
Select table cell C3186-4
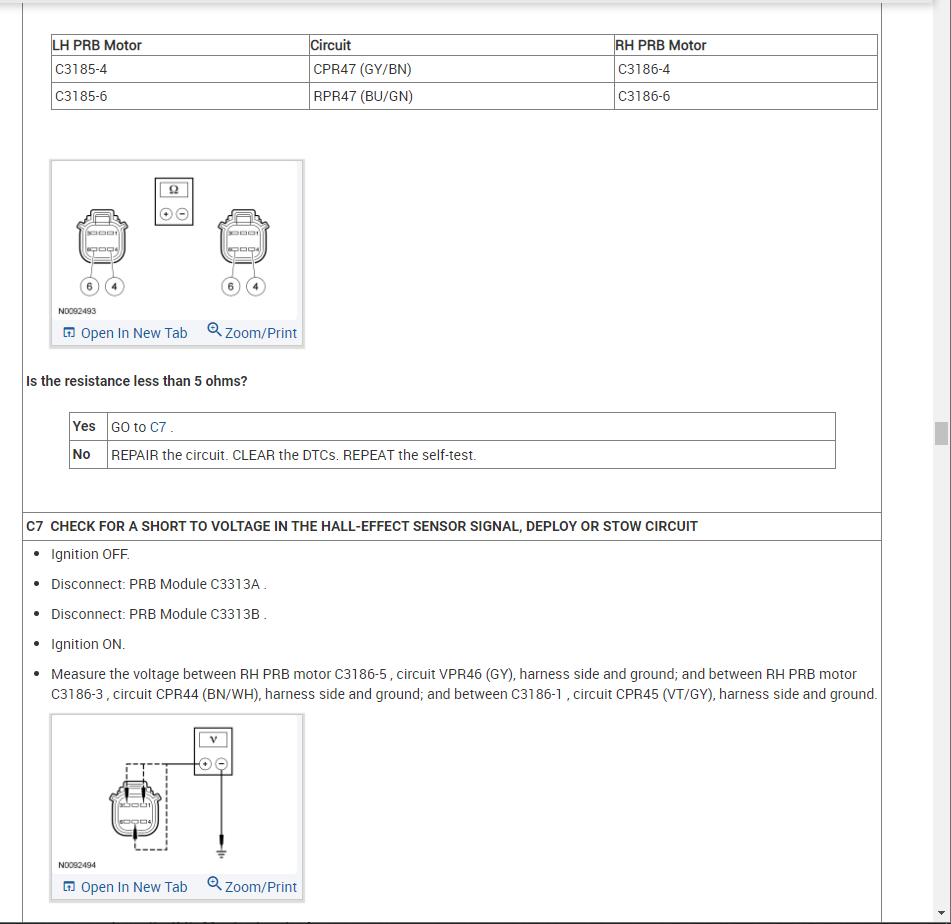[x=745, y=69]
